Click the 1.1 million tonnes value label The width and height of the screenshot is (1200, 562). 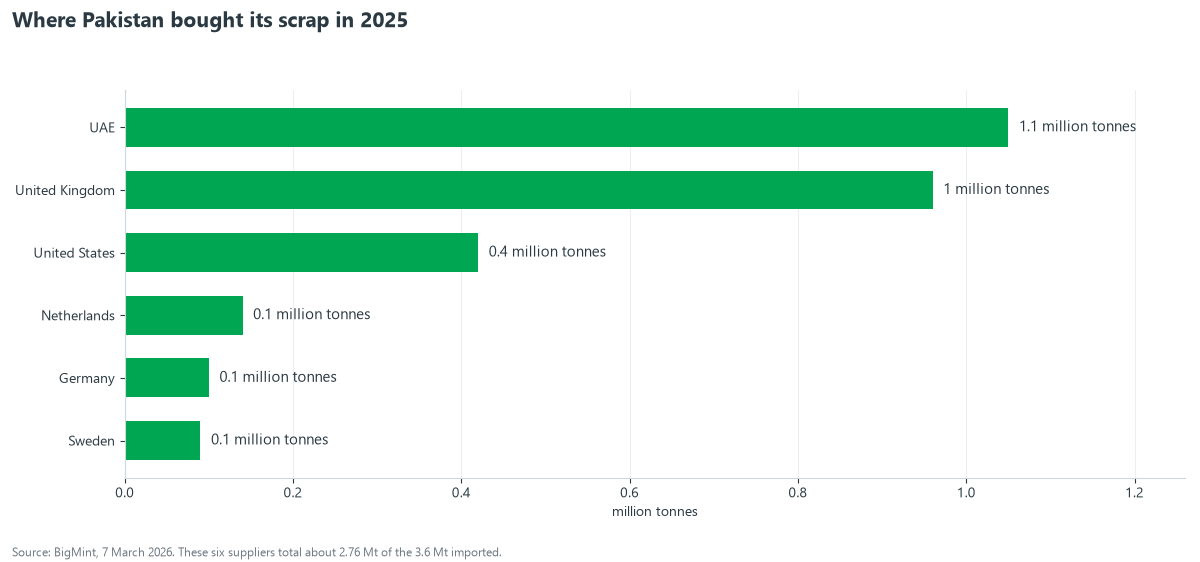[x=1077, y=126]
